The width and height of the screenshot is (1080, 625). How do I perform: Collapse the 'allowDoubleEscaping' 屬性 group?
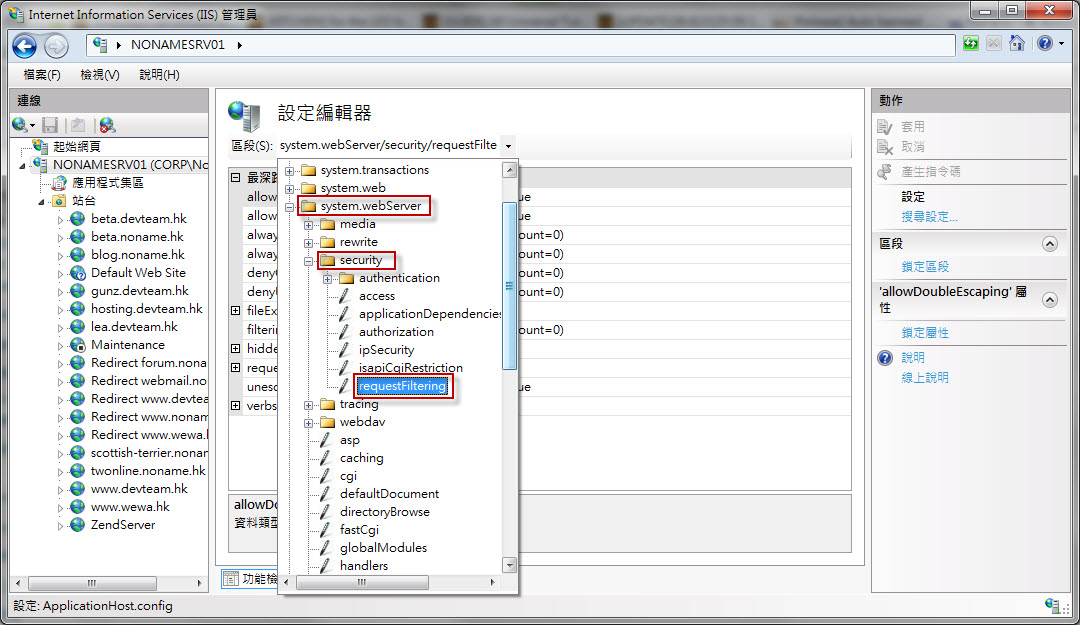(x=1050, y=300)
